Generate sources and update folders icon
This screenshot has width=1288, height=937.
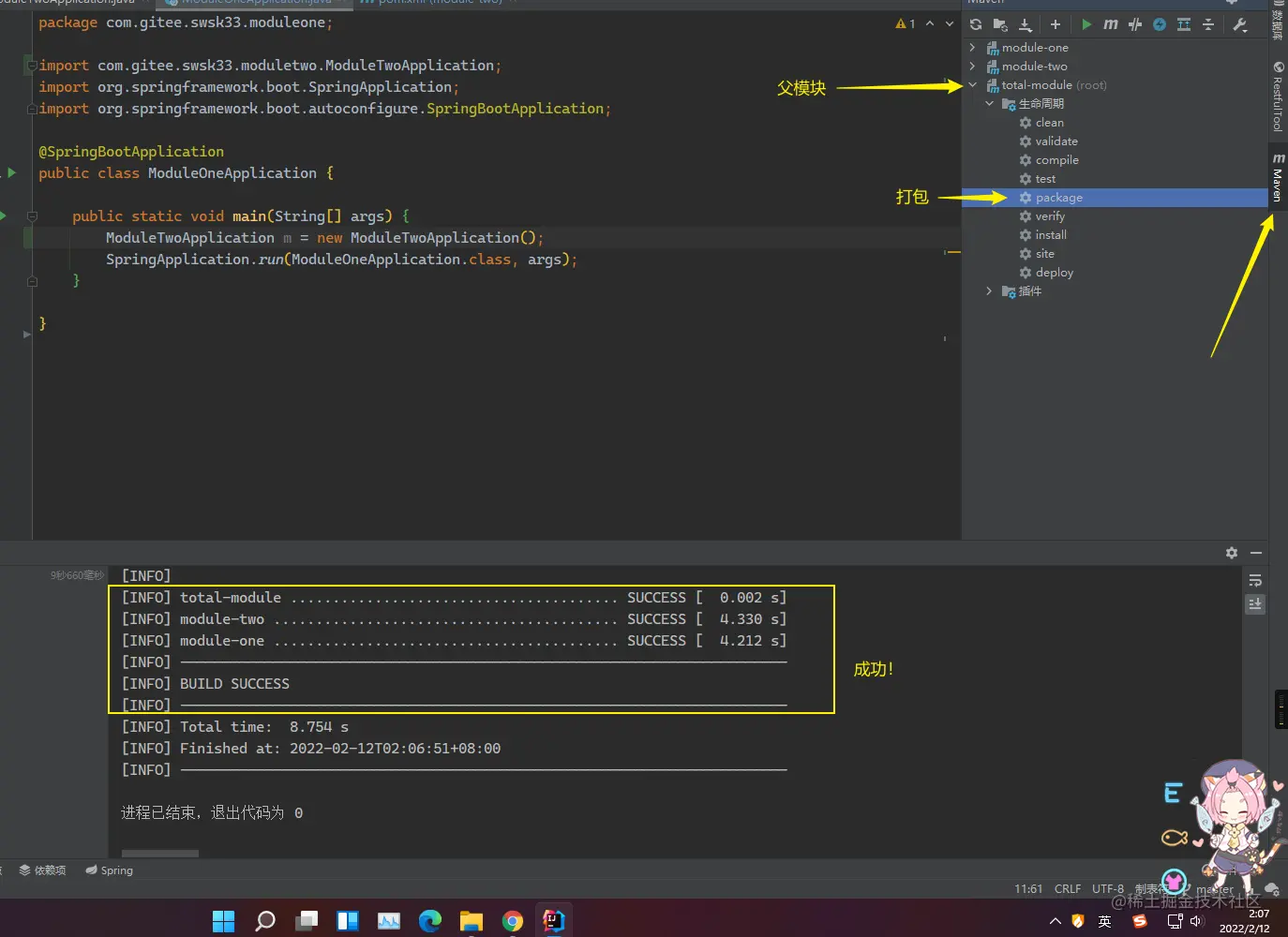(1000, 24)
